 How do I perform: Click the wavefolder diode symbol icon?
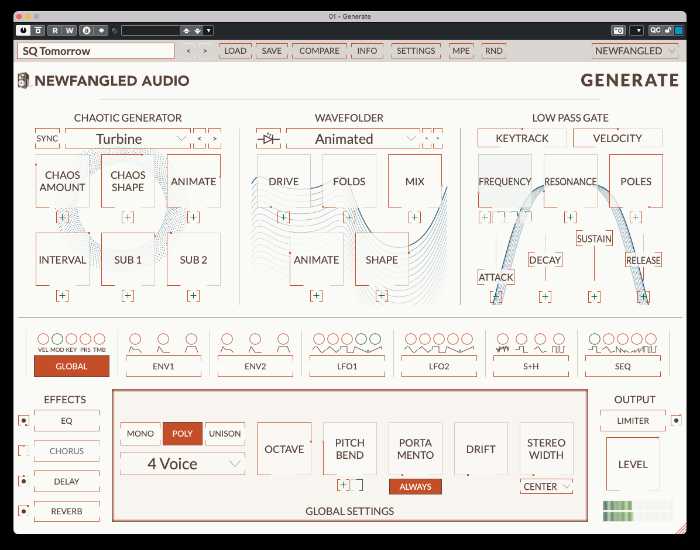pos(268,139)
